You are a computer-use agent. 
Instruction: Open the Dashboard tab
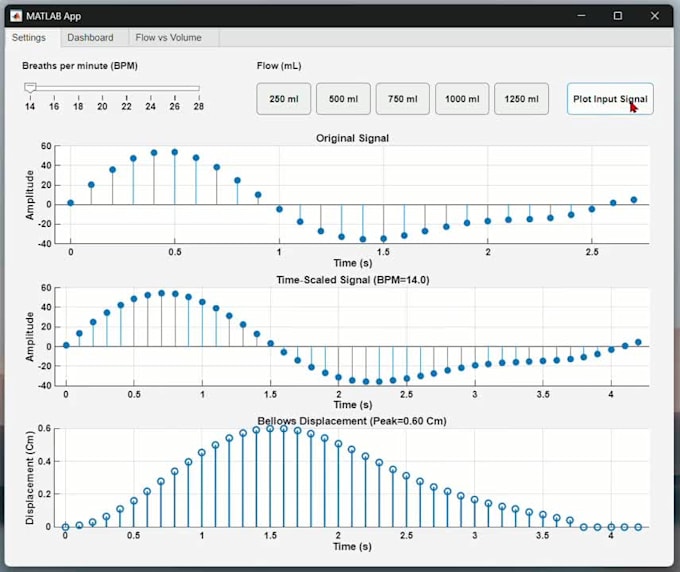click(90, 38)
